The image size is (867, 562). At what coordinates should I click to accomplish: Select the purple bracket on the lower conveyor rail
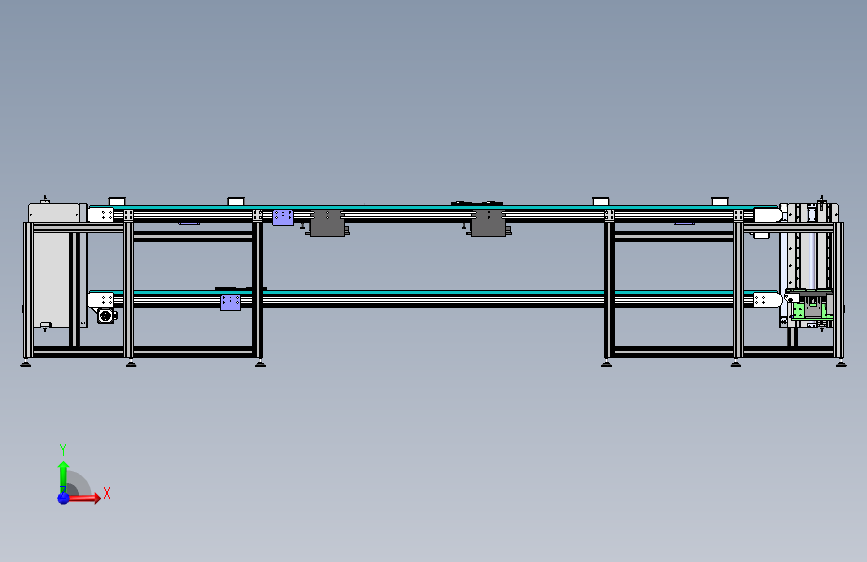[231, 303]
